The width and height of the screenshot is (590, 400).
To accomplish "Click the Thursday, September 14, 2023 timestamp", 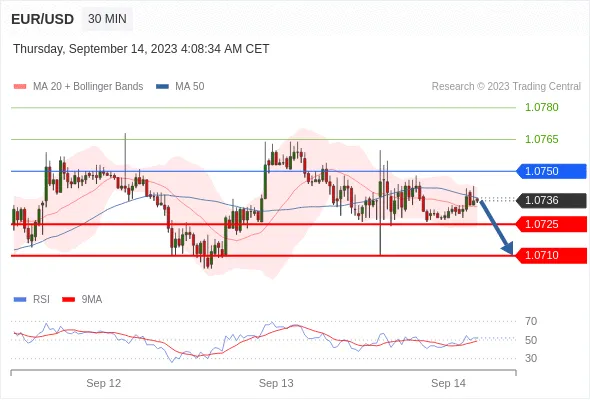I will click(141, 49).
